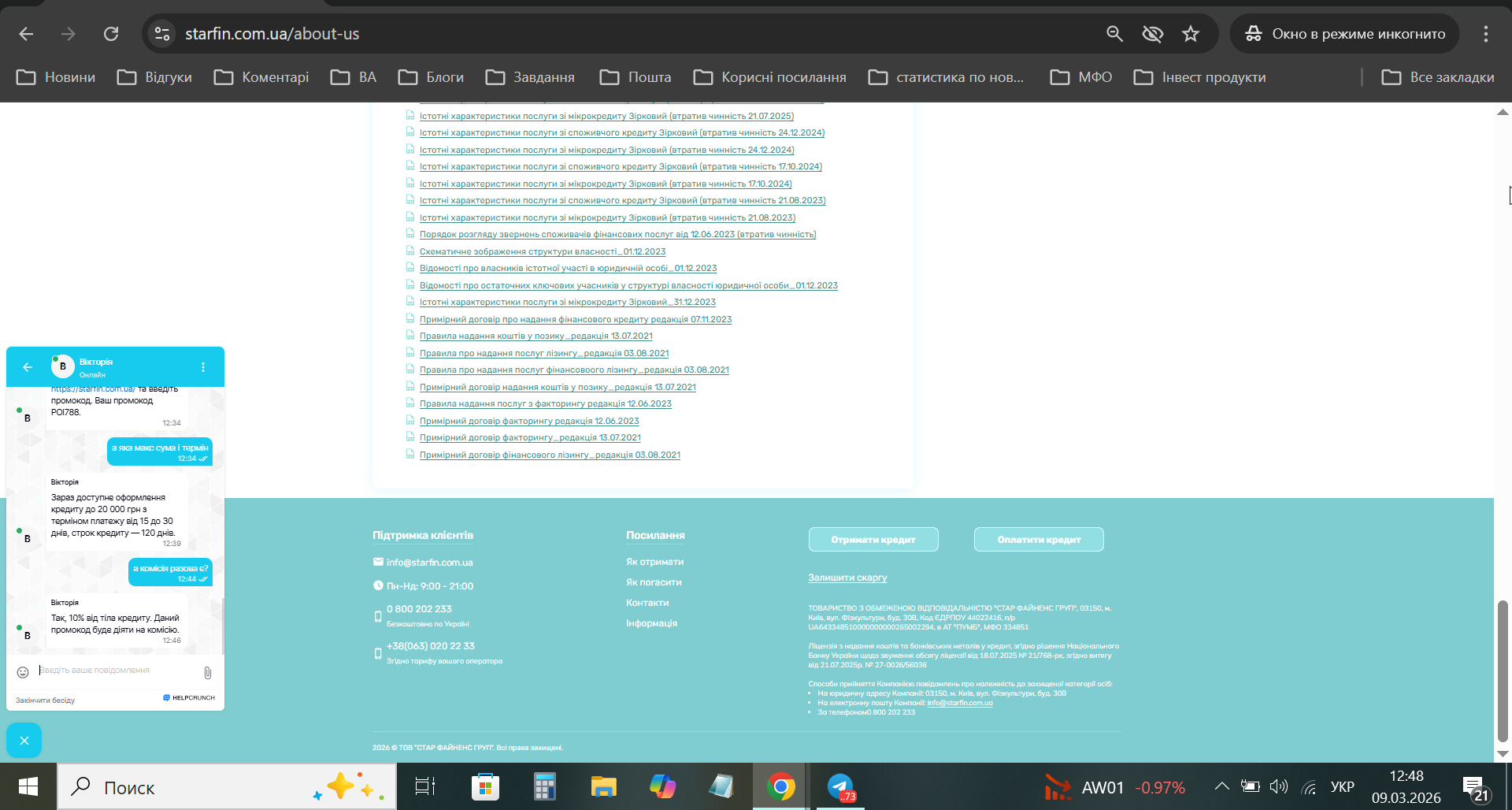Viewport: 1512px width, 810px height.
Task: Click the taskbar Поиск search box
Action: [227, 786]
